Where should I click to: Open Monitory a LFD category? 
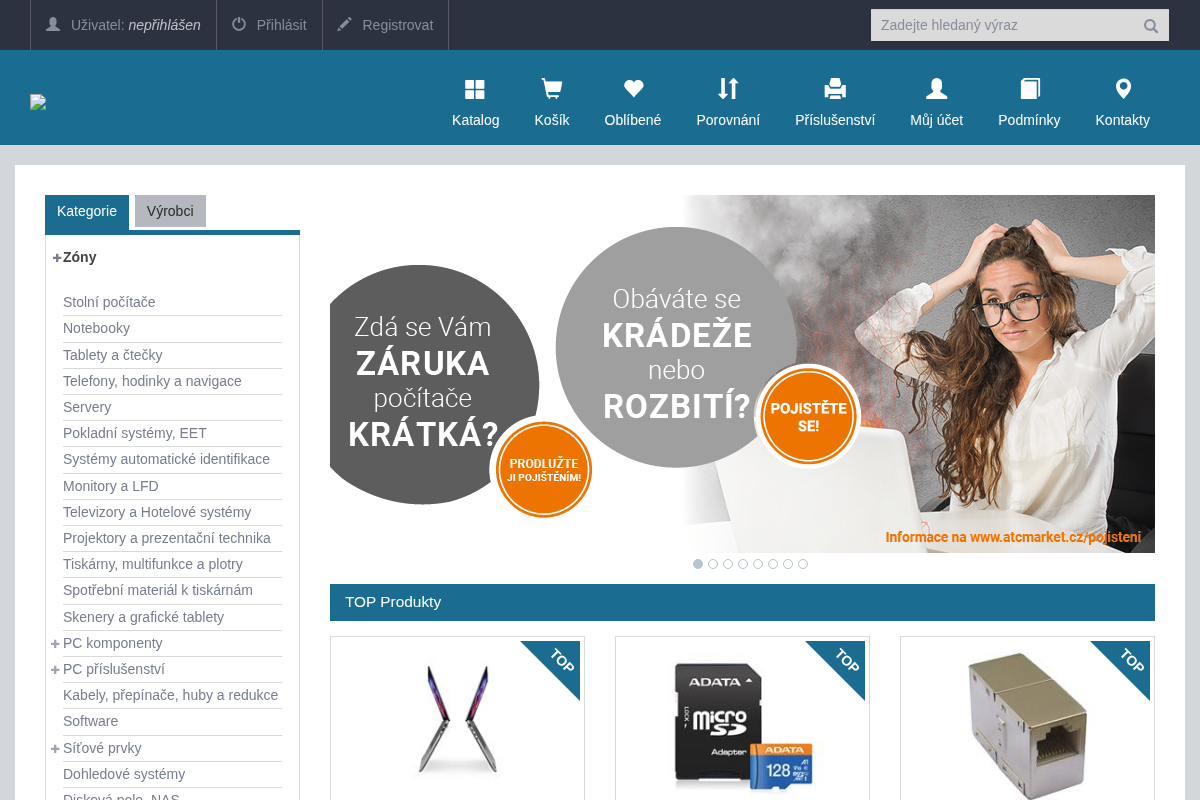coord(111,486)
